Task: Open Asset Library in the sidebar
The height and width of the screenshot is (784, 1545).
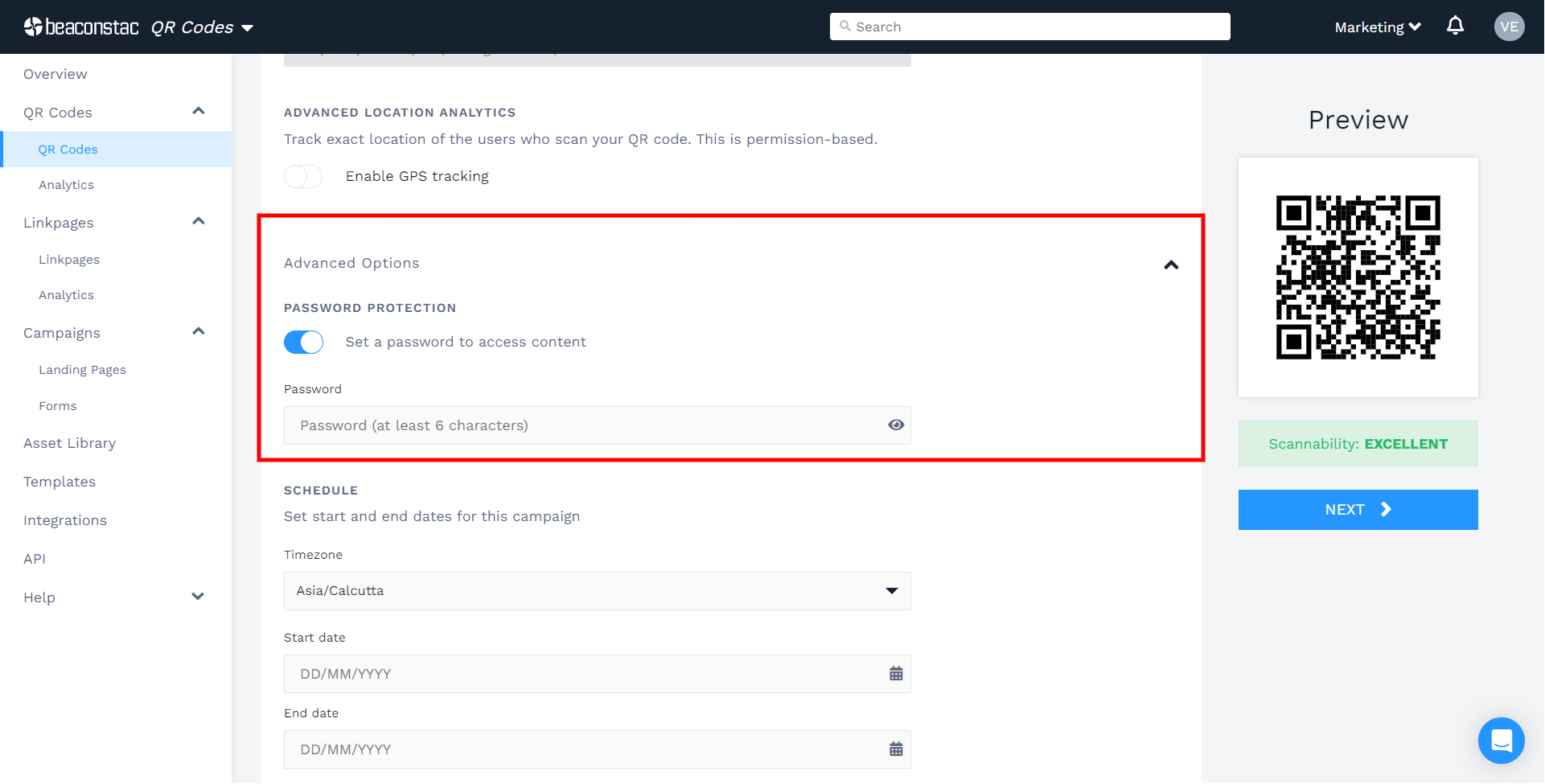Action: tap(70, 443)
